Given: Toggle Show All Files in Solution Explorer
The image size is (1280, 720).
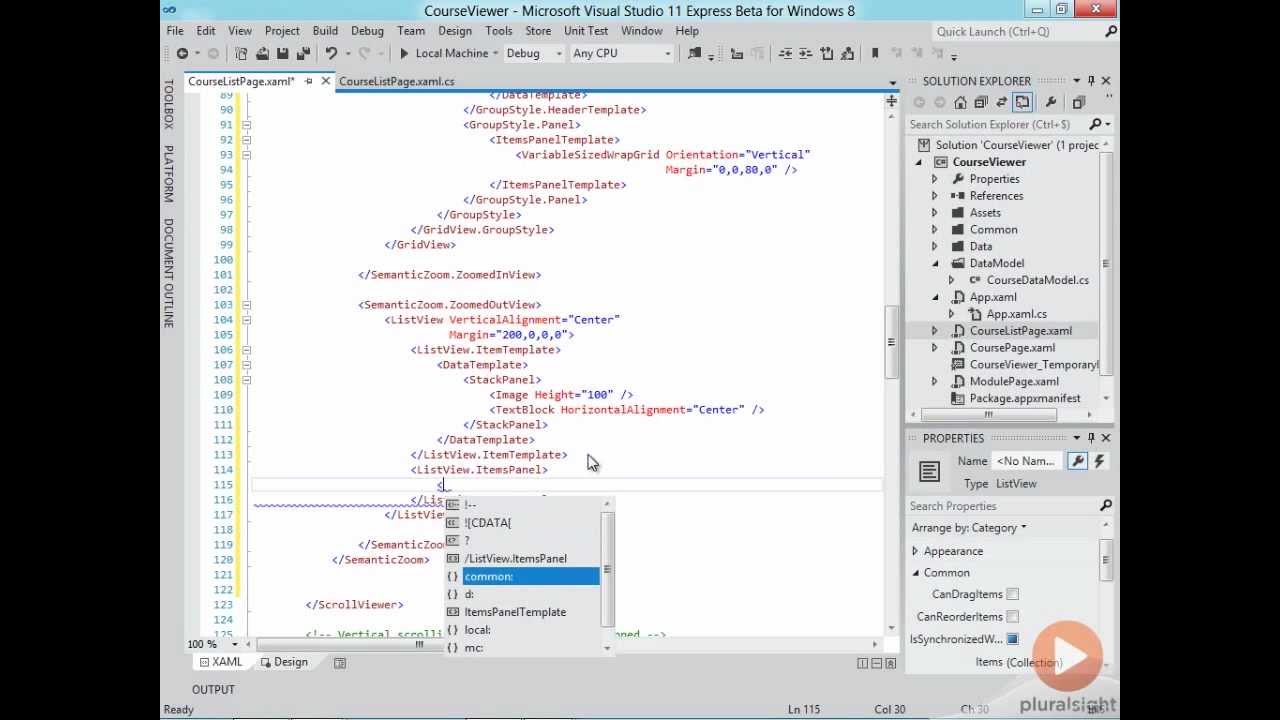Looking at the screenshot, I should pyautogui.click(x=1021, y=102).
